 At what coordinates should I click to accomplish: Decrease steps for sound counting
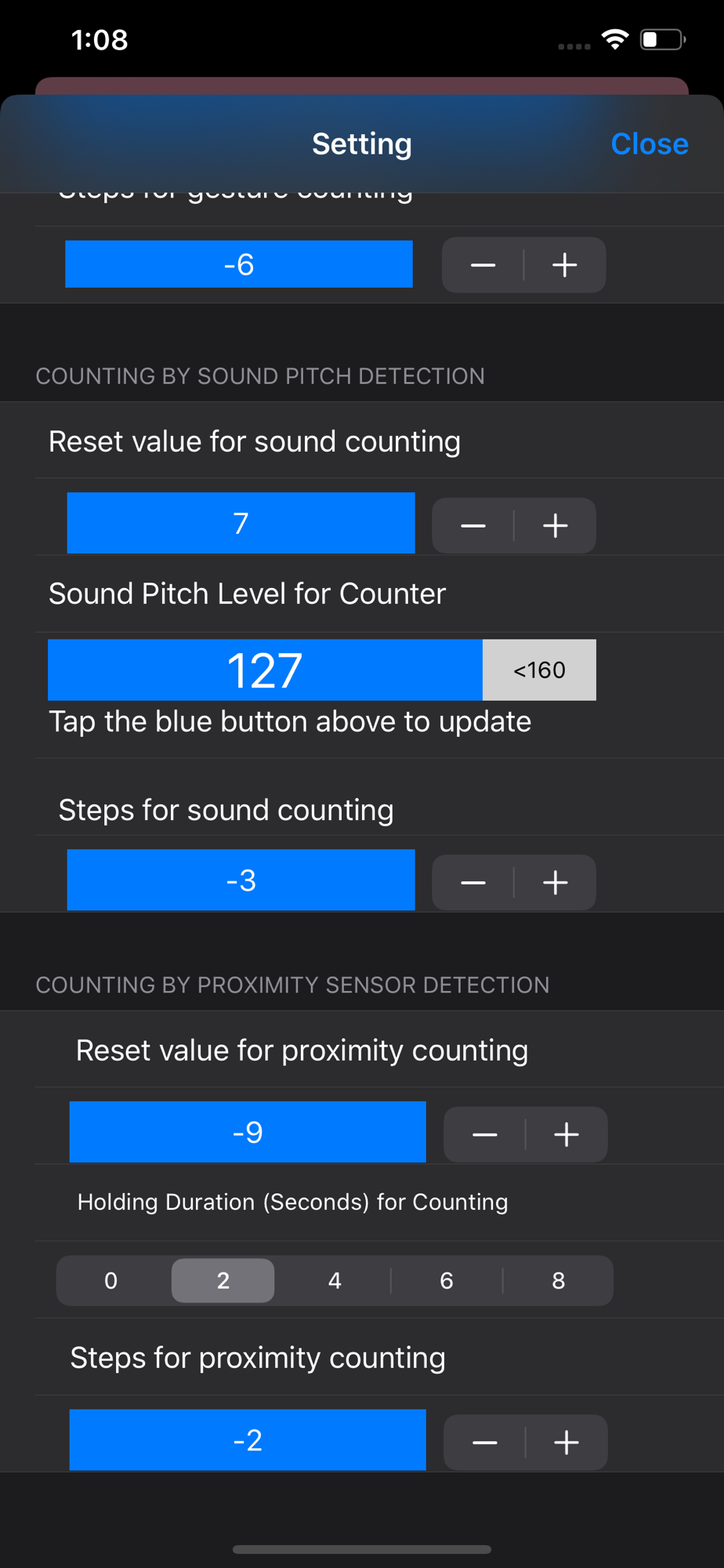(473, 883)
